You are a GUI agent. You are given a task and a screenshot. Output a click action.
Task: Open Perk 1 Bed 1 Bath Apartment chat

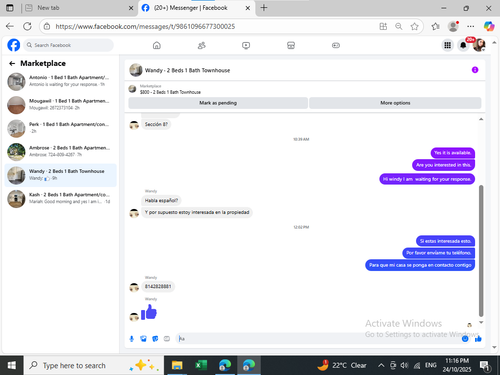point(61,128)
